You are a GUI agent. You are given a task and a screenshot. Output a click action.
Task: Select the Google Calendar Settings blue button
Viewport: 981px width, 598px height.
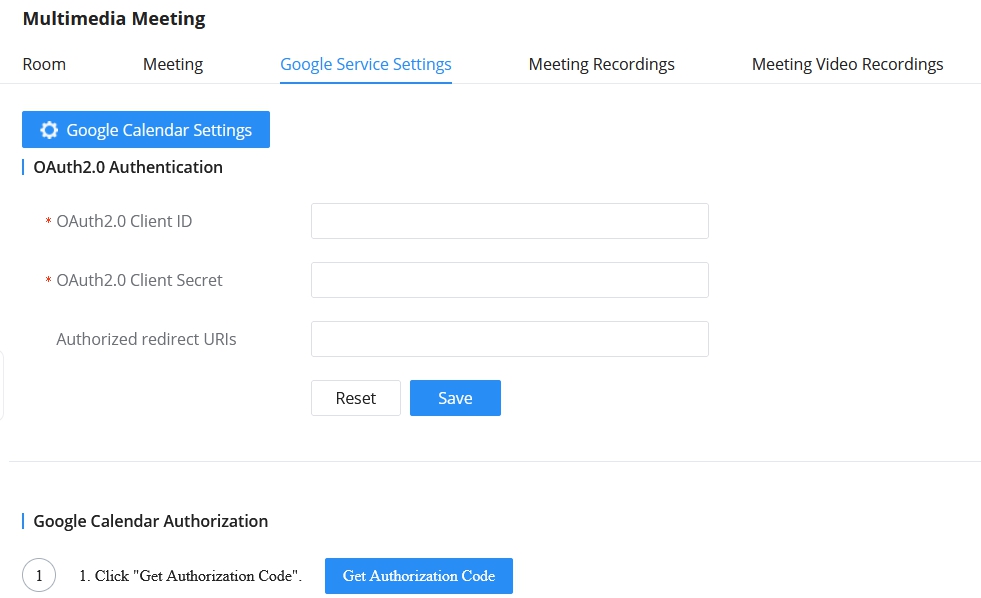(x=145, y=129)
